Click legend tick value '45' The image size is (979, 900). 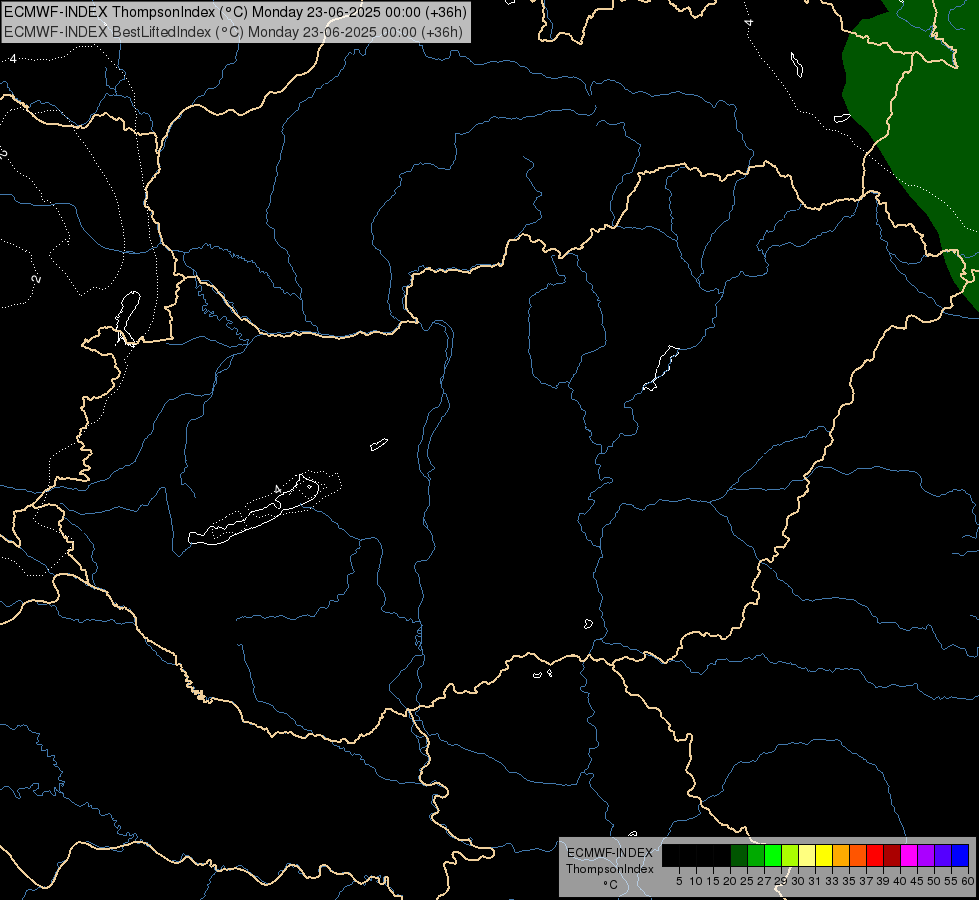point(917,881)
